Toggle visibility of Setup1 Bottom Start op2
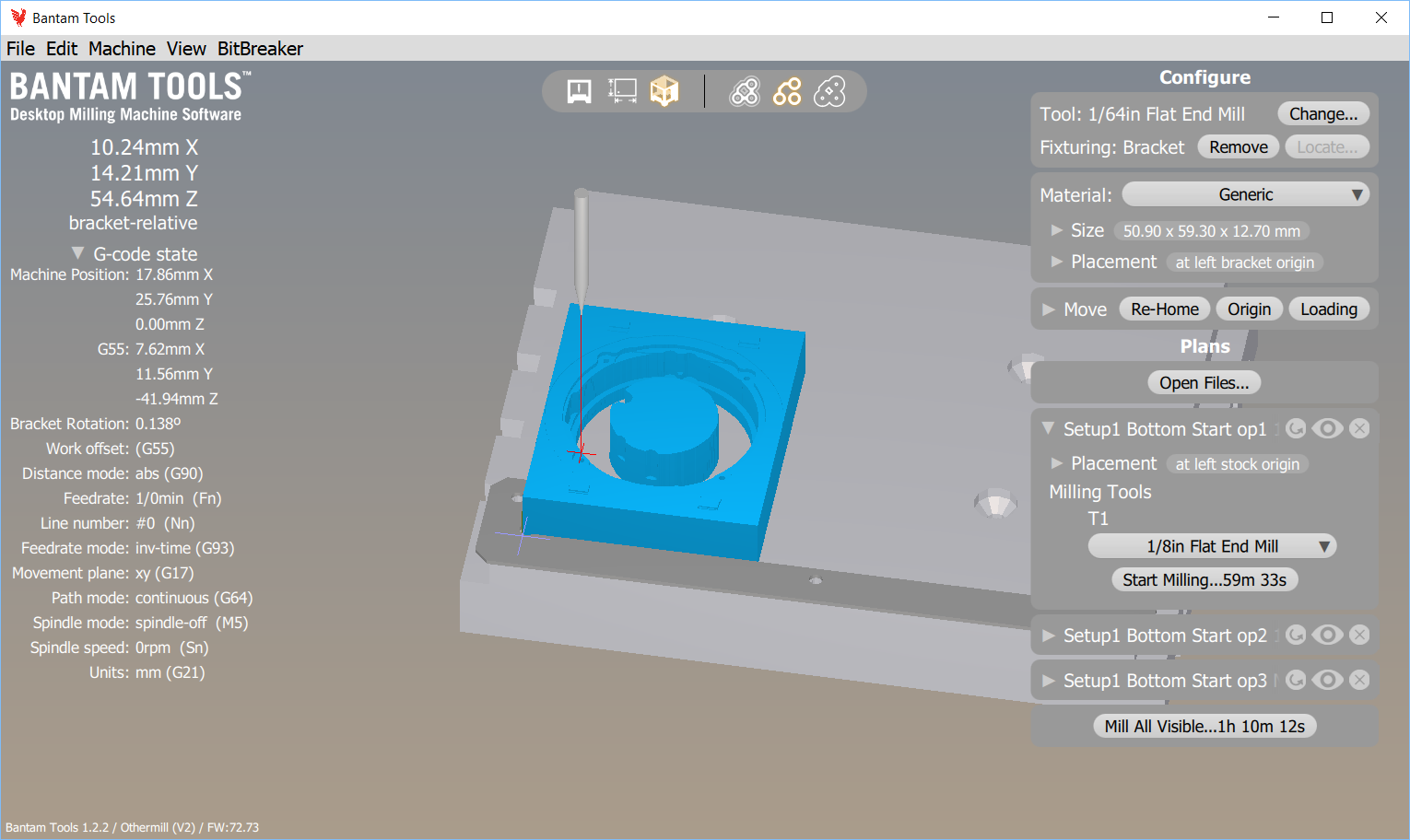 click(1327, 635)
